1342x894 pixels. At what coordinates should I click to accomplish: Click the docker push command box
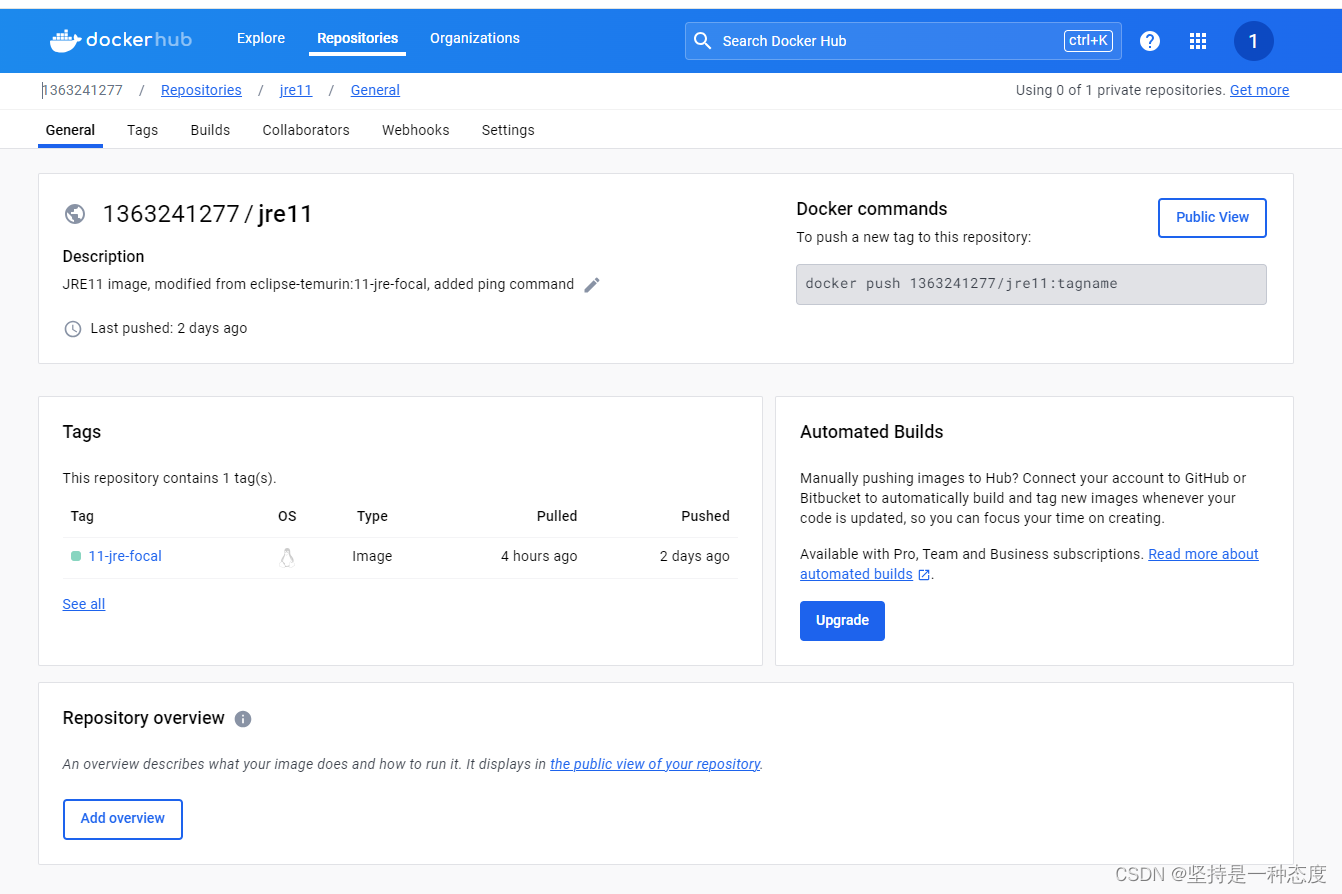point(1031,284)
